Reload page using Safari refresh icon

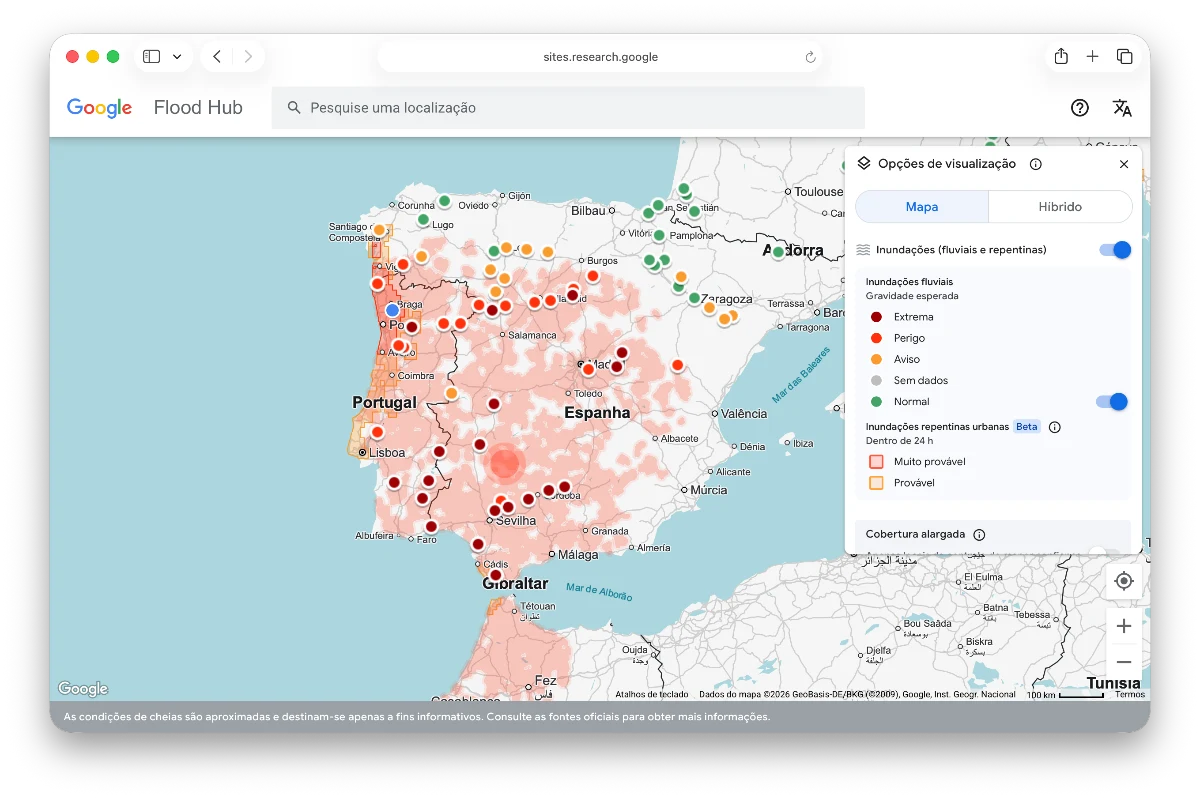click(810, 57)
